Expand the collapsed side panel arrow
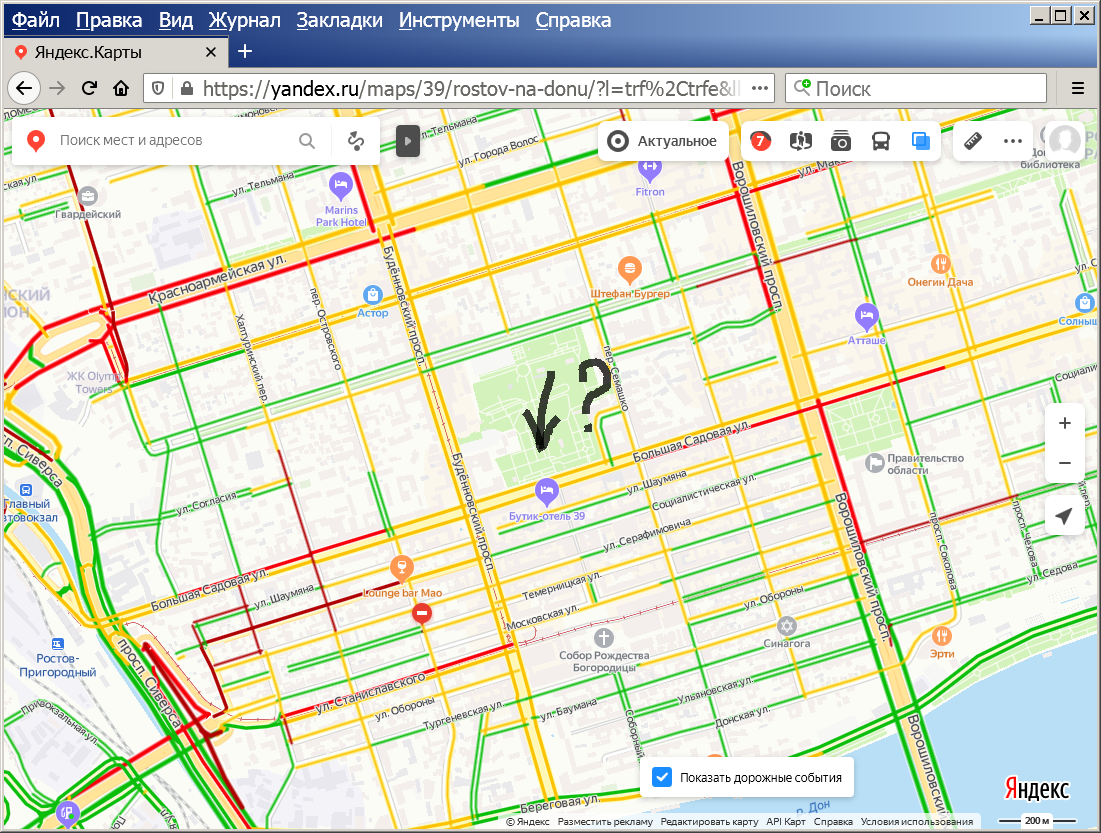Screen dimensions: 1101x833 (x=408, y=140)
